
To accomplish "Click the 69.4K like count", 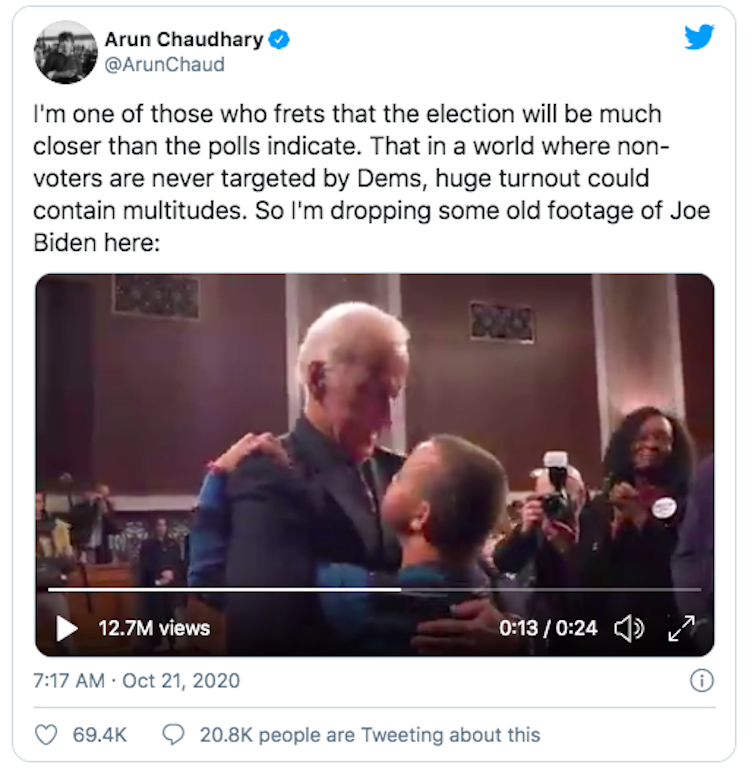I will point(99,734).
